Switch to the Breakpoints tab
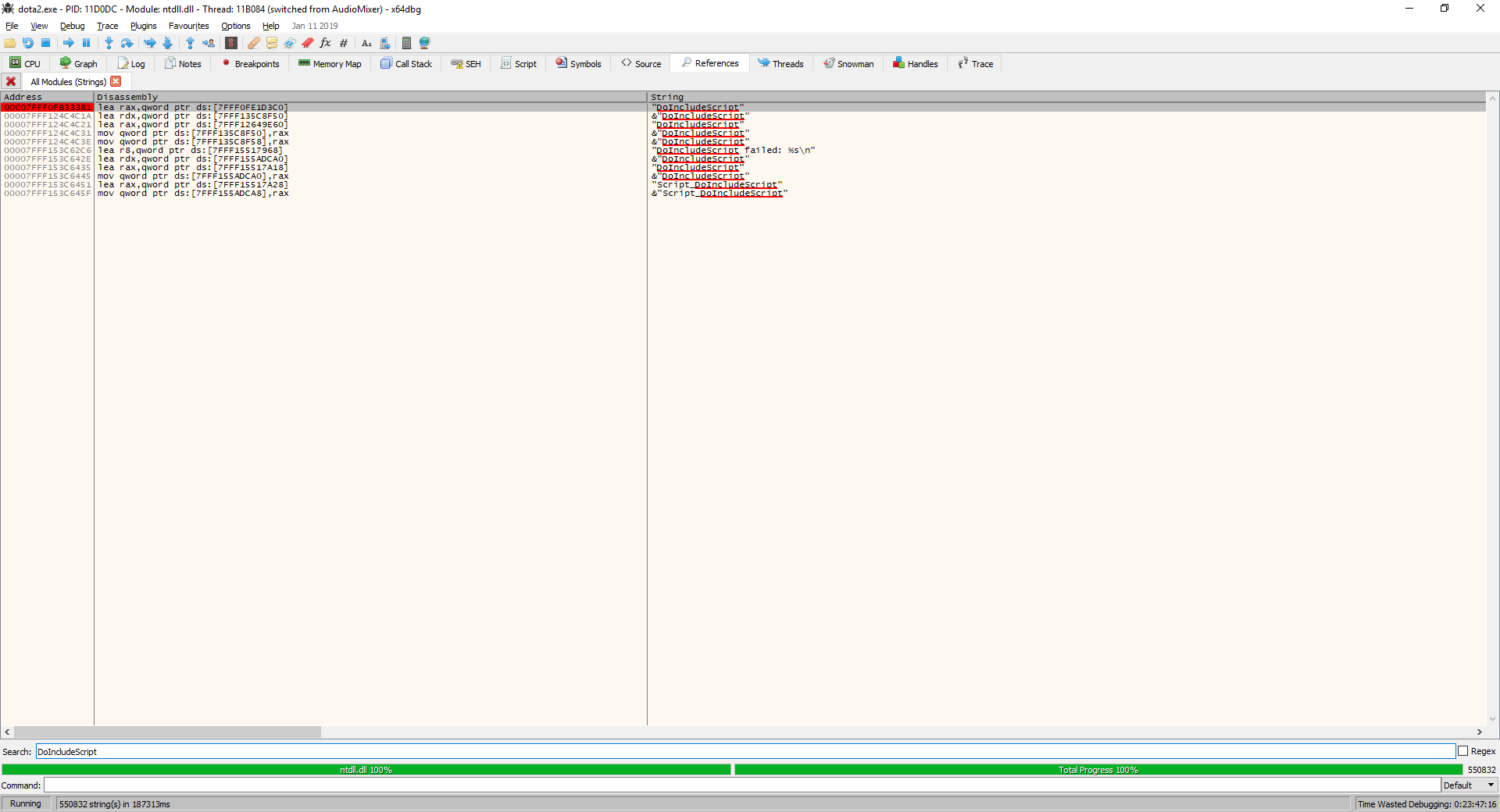This screenshot has height=812, width=1500. 250,63
